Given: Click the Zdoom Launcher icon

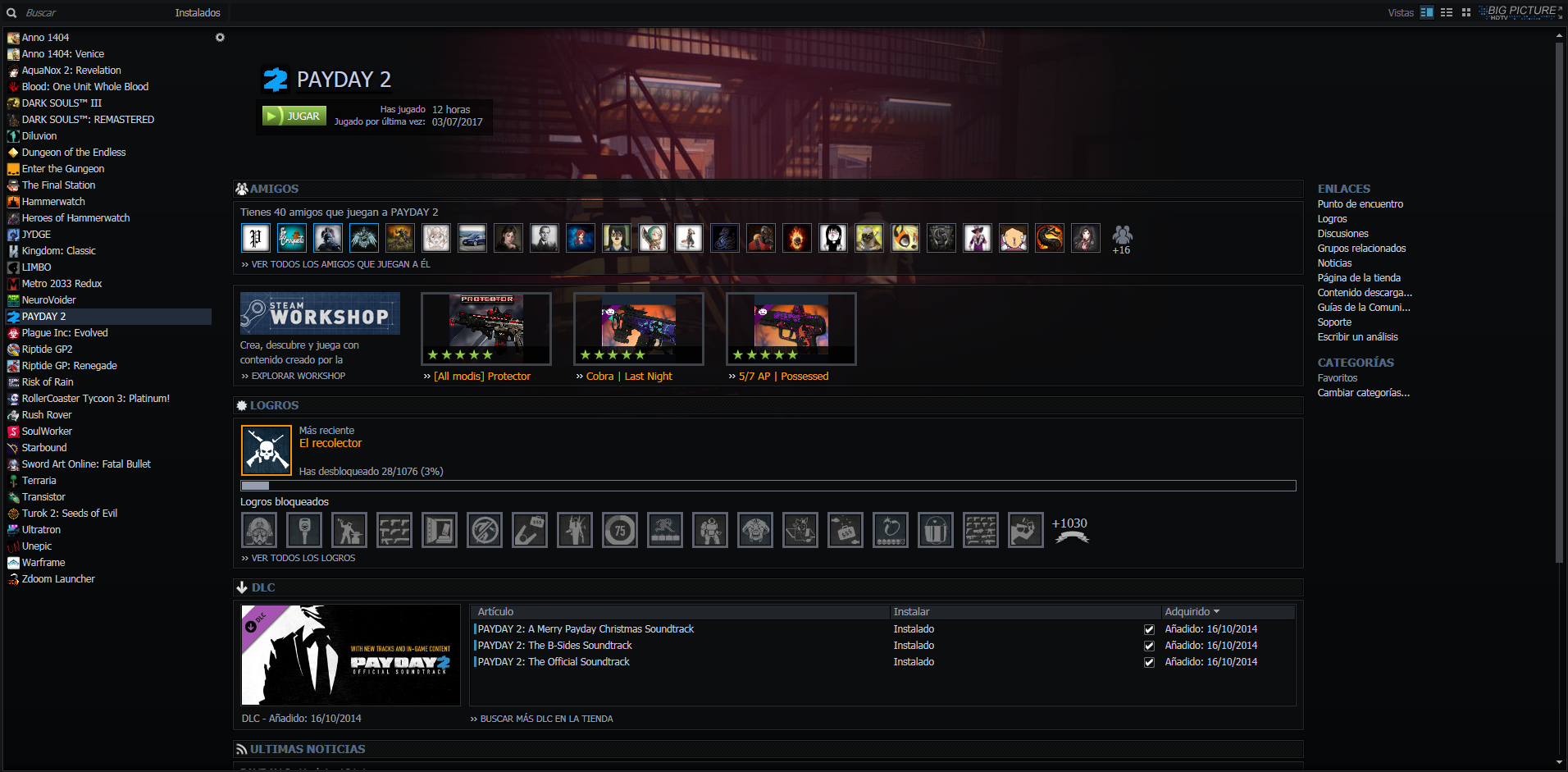Looking at the screenshot, I should tap(13, 579).
